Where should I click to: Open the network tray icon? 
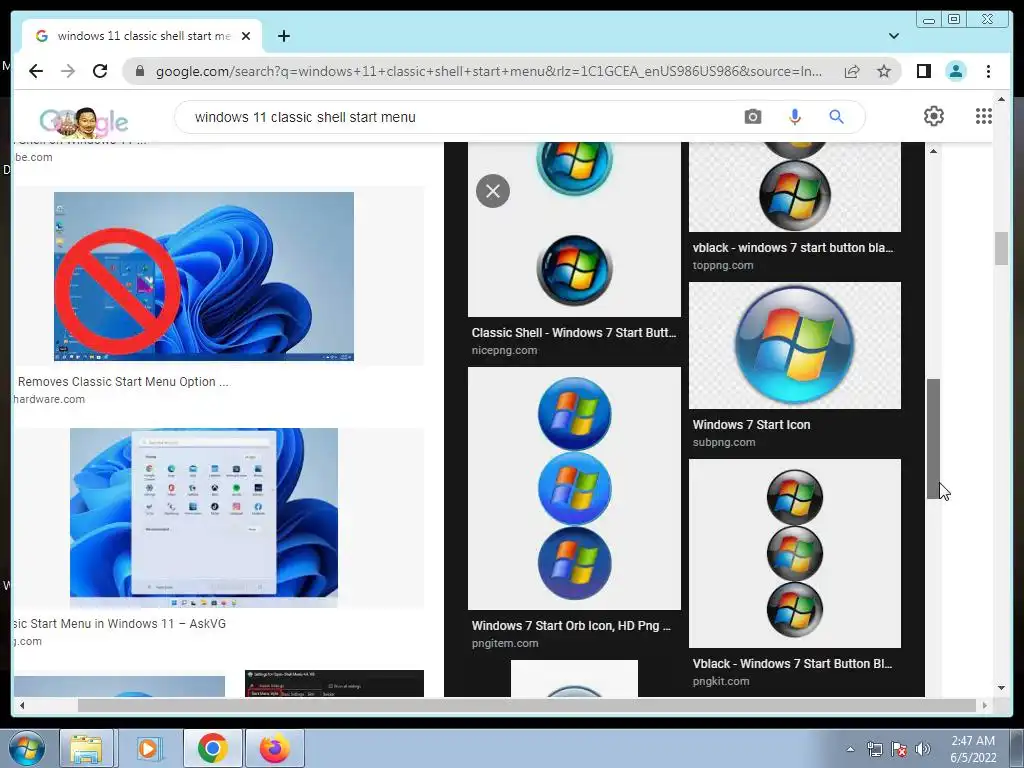[874, 750]
